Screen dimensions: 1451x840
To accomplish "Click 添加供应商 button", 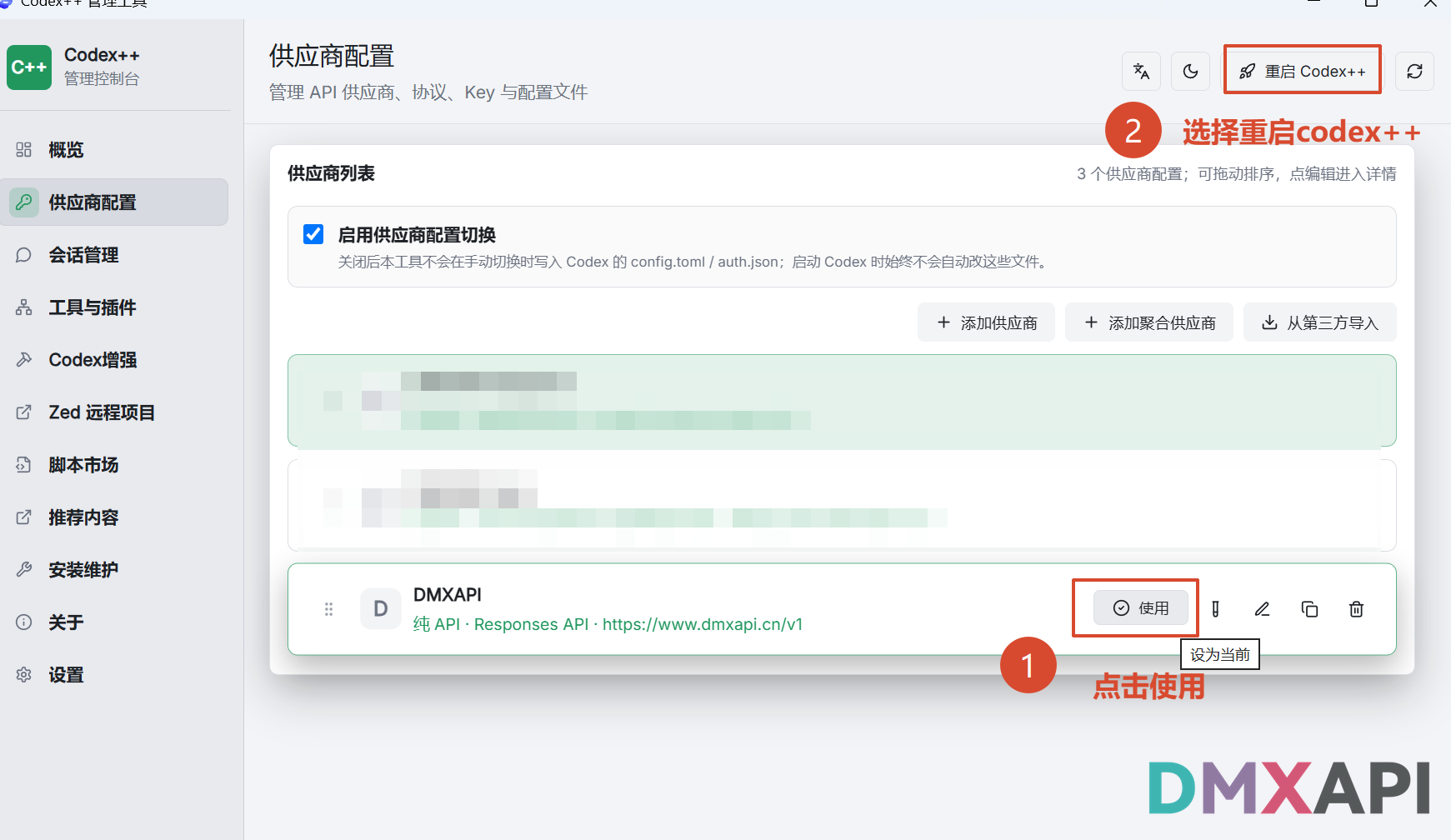I will tap(986, 322).
